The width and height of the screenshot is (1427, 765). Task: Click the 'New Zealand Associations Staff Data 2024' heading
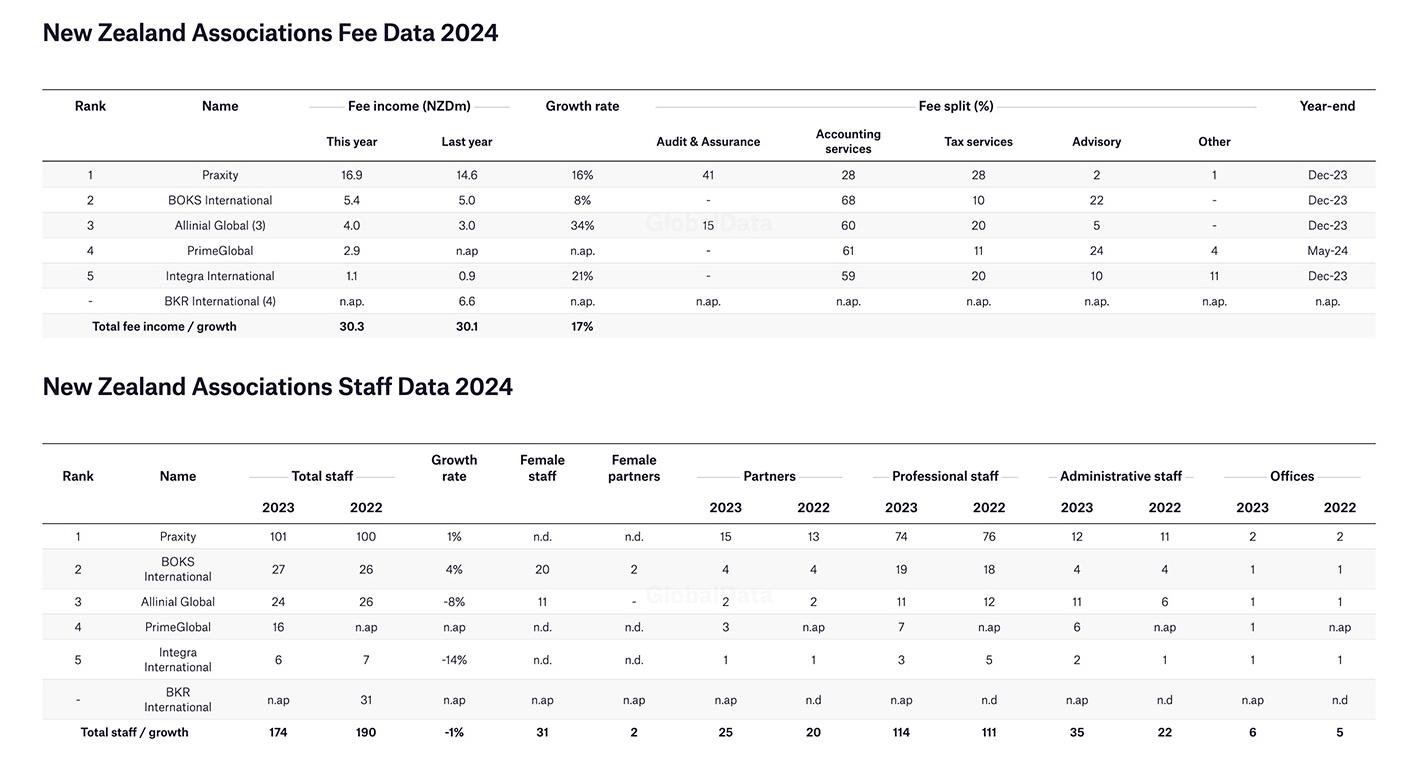277,387
